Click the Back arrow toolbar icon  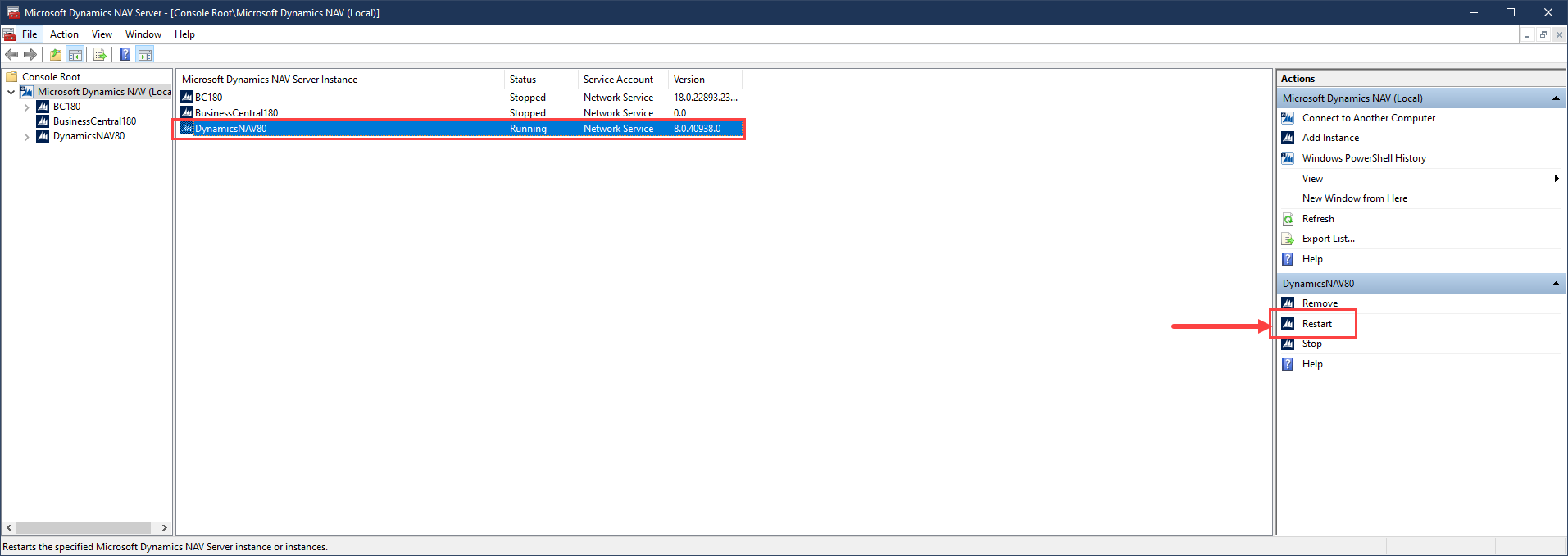point(11,55)
